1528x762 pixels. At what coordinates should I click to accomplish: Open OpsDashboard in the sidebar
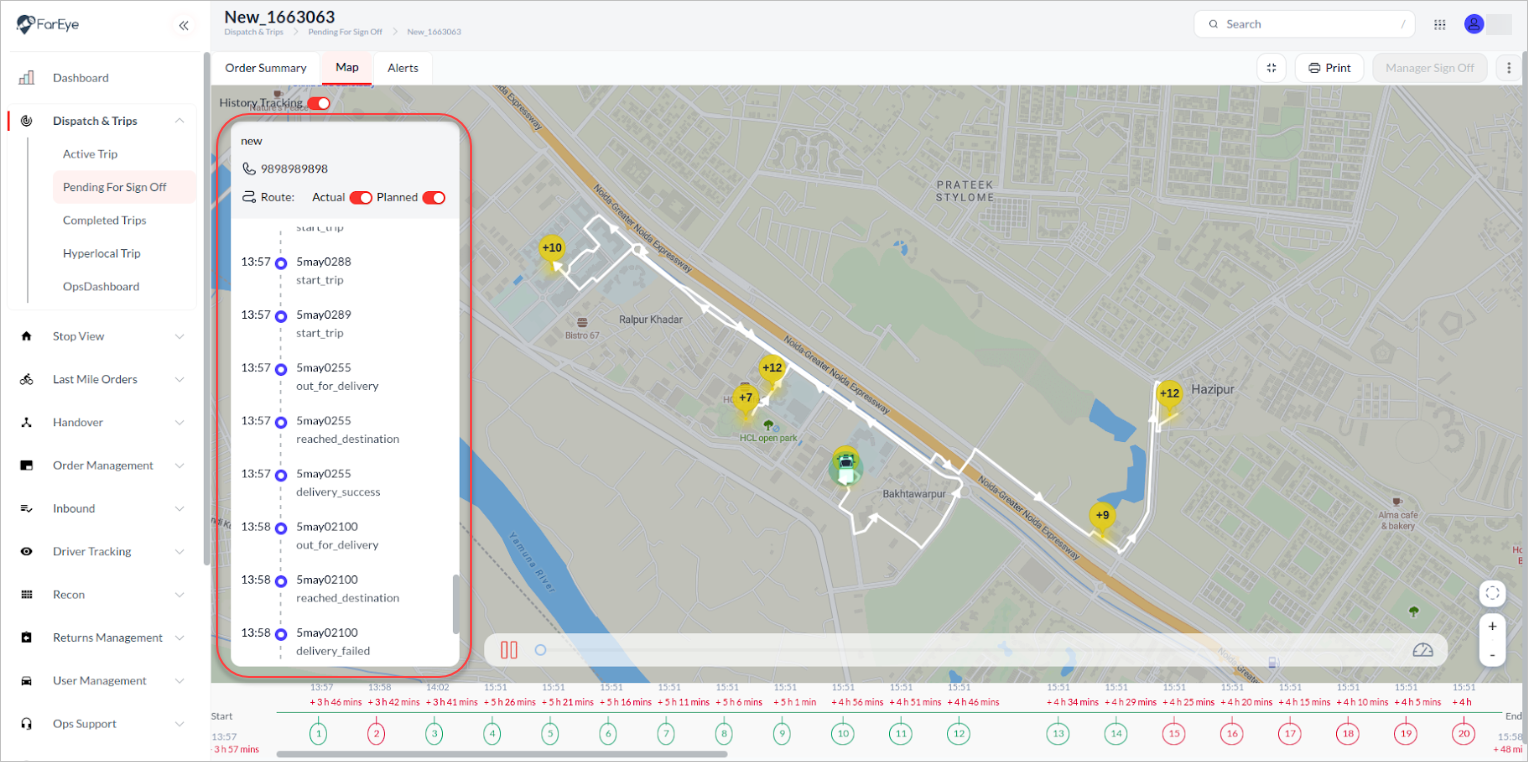point(101,286)
